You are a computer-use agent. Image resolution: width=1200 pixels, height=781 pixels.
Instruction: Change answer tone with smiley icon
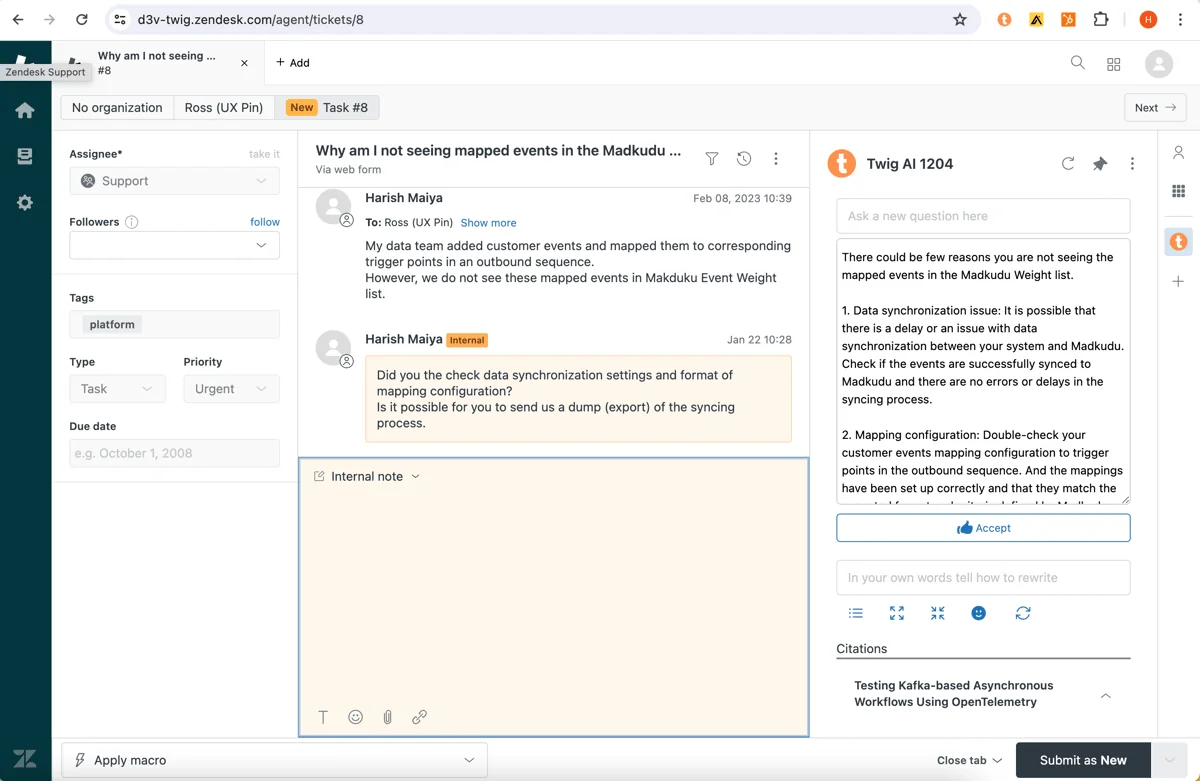[979, 613]
